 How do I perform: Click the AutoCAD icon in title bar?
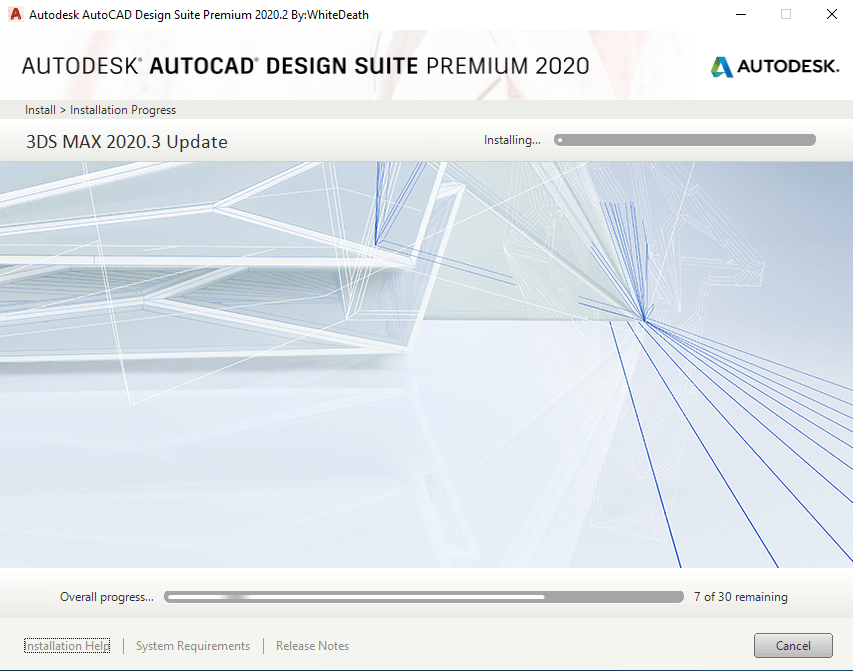(x=16, y=14)
